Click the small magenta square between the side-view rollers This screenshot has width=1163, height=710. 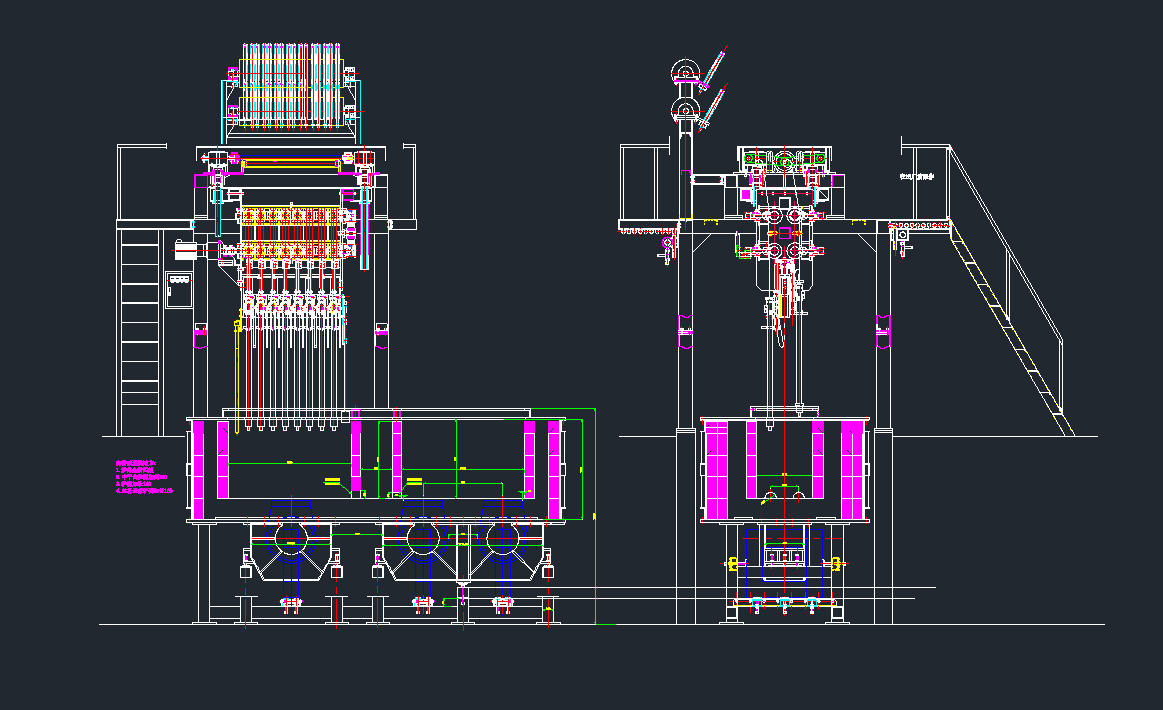point(785,234)
